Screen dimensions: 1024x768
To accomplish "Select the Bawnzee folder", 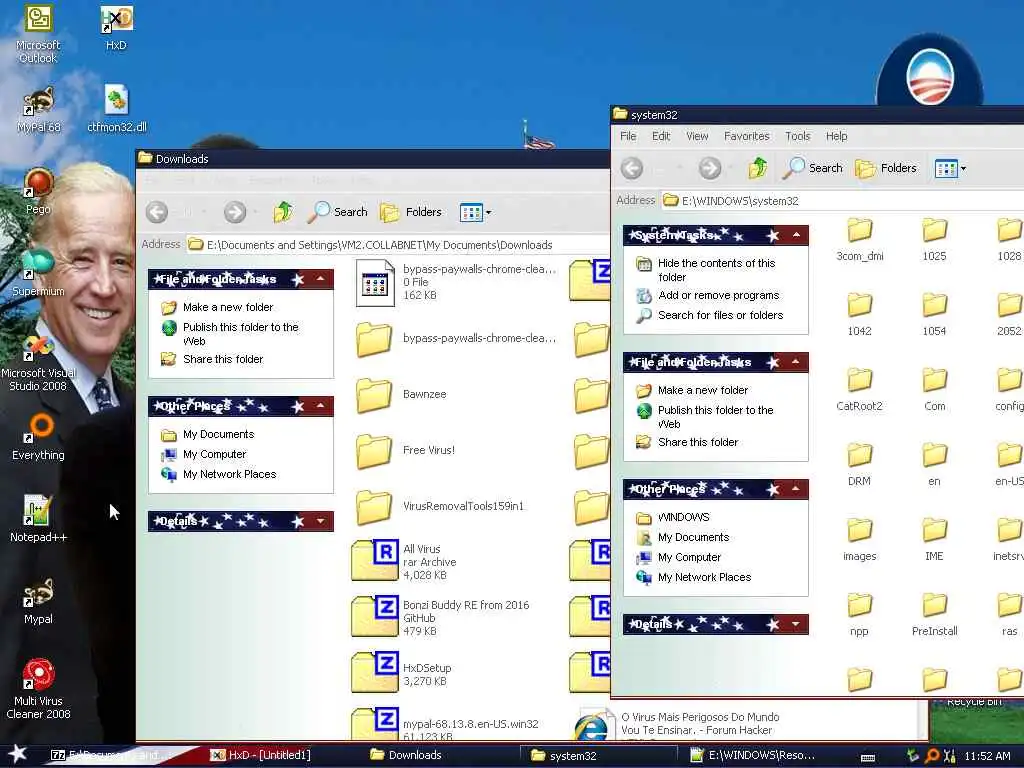I will coord(402,394).
